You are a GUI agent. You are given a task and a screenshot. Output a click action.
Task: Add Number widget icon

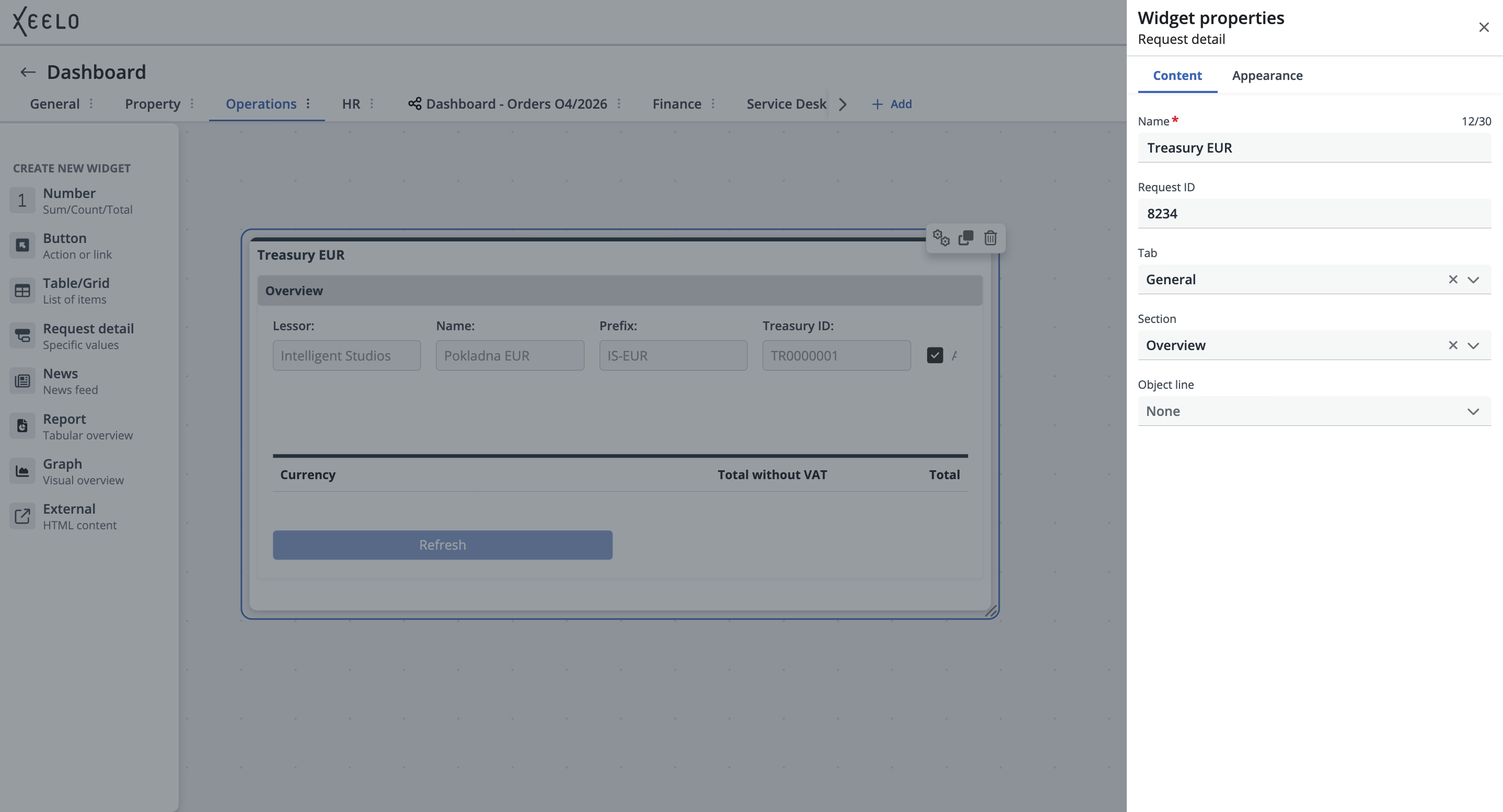[x=22, y=201]
